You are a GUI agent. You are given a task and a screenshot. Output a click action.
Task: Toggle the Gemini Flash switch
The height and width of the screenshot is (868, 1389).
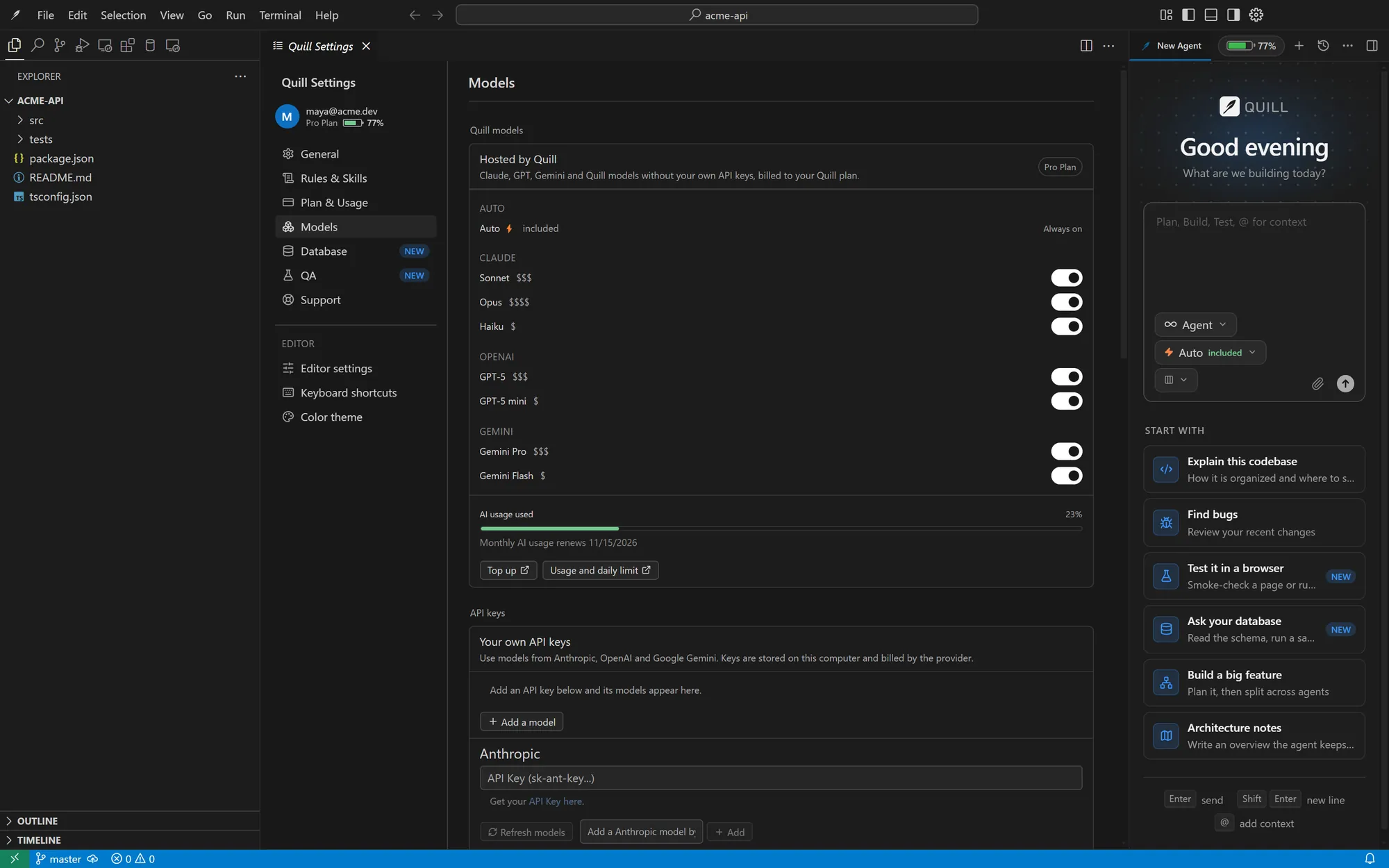pos(1066,476)
